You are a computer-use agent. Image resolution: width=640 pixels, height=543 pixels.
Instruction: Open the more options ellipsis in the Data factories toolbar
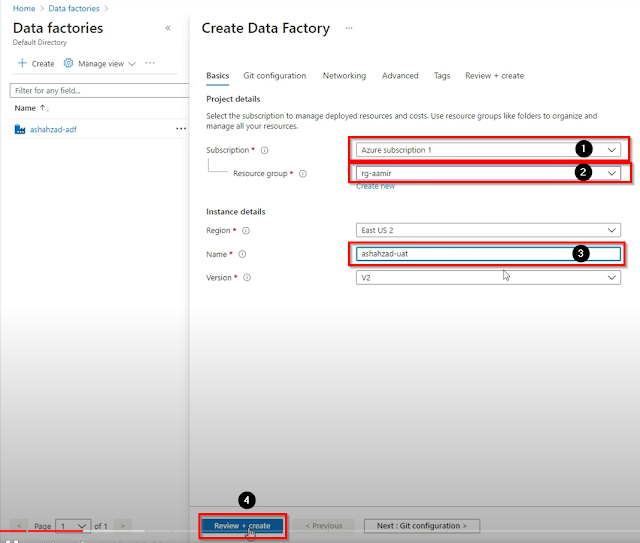coord(150,63)
